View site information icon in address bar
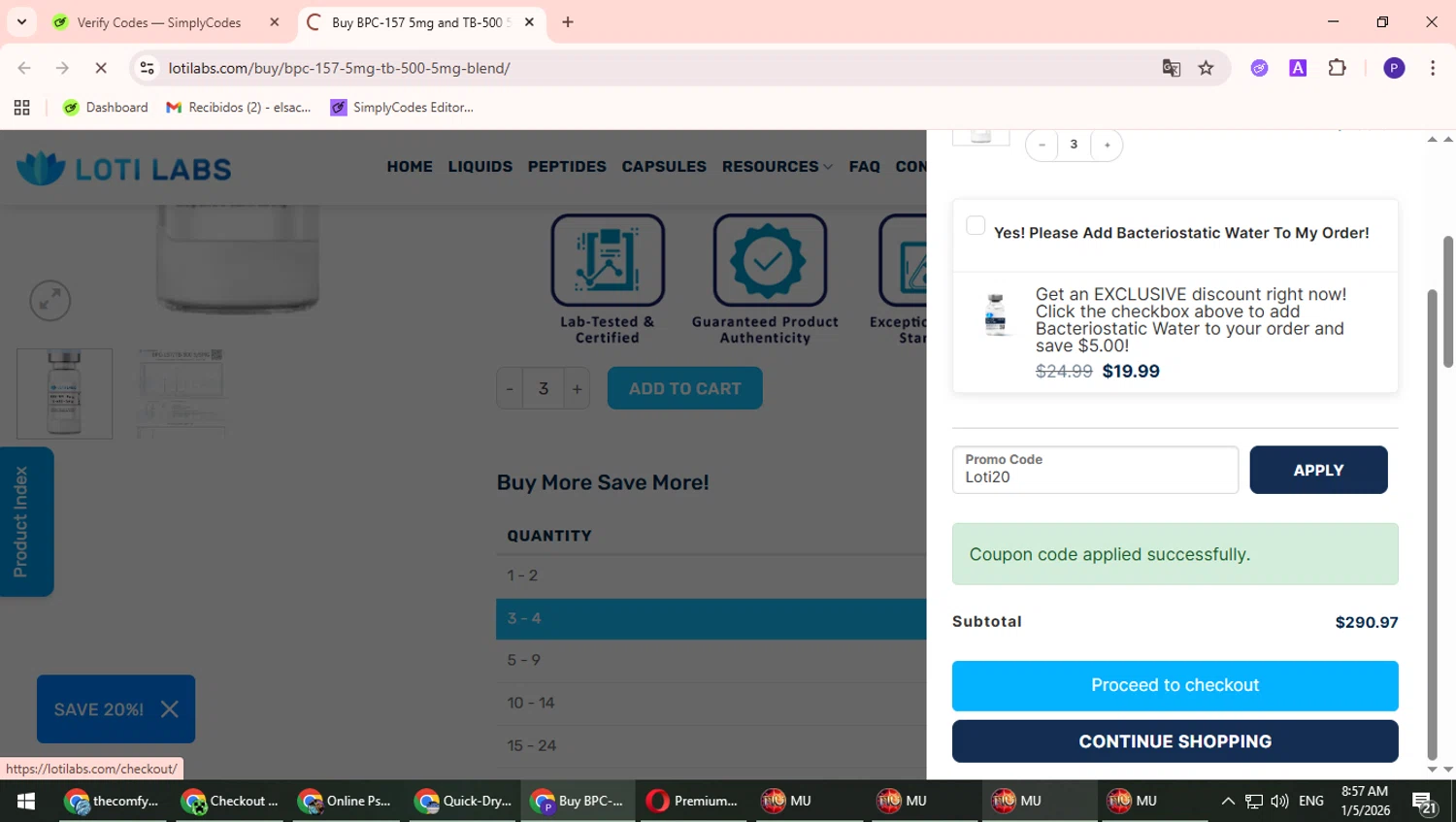The image size is (1456, 822). pyautogui.click(x=147, y=68)
